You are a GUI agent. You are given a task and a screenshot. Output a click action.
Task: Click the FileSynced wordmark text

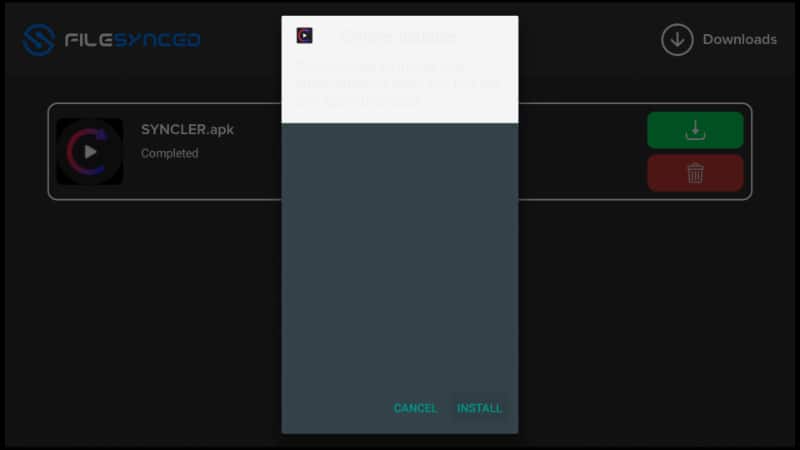click(x=133, y=40)
